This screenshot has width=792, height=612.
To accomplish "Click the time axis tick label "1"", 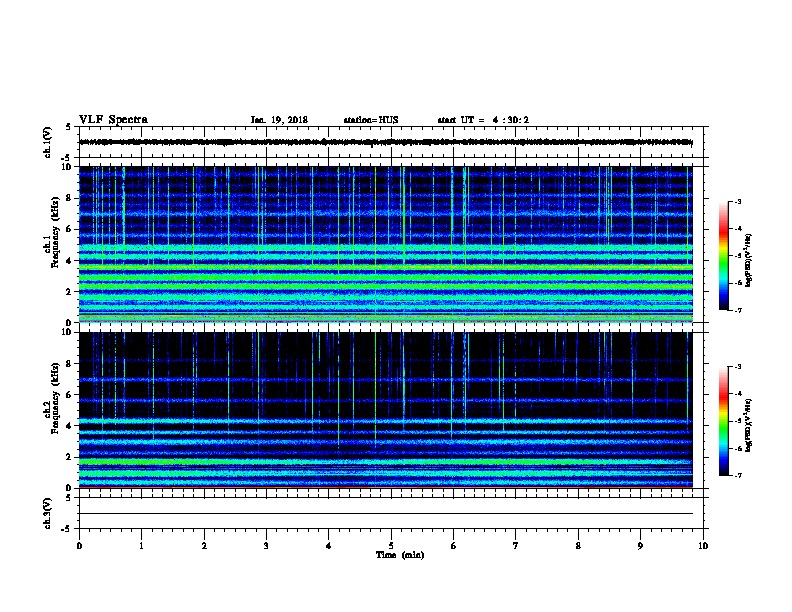I will coord(141,546).
